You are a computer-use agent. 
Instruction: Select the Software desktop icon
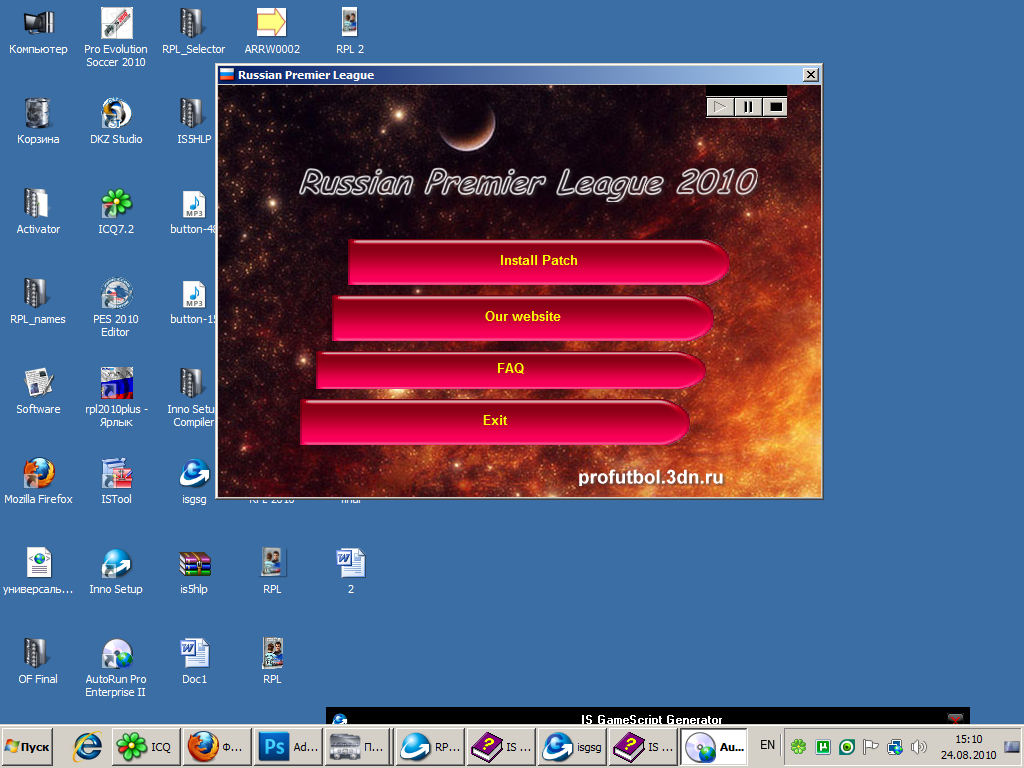[x=38, y=392]
